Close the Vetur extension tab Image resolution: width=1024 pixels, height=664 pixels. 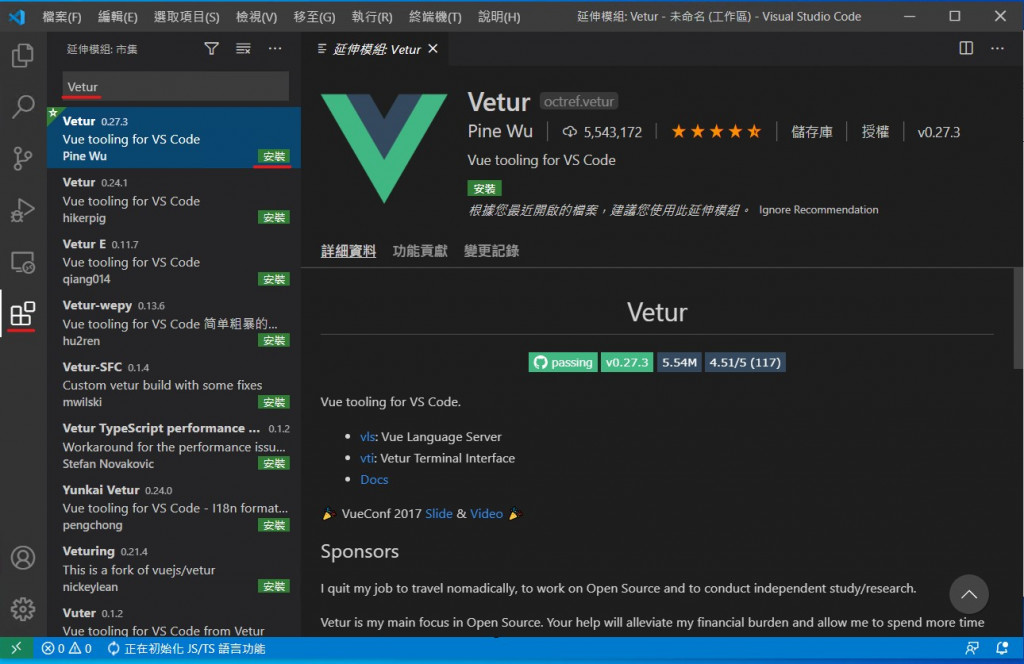(x=433, y=49)
